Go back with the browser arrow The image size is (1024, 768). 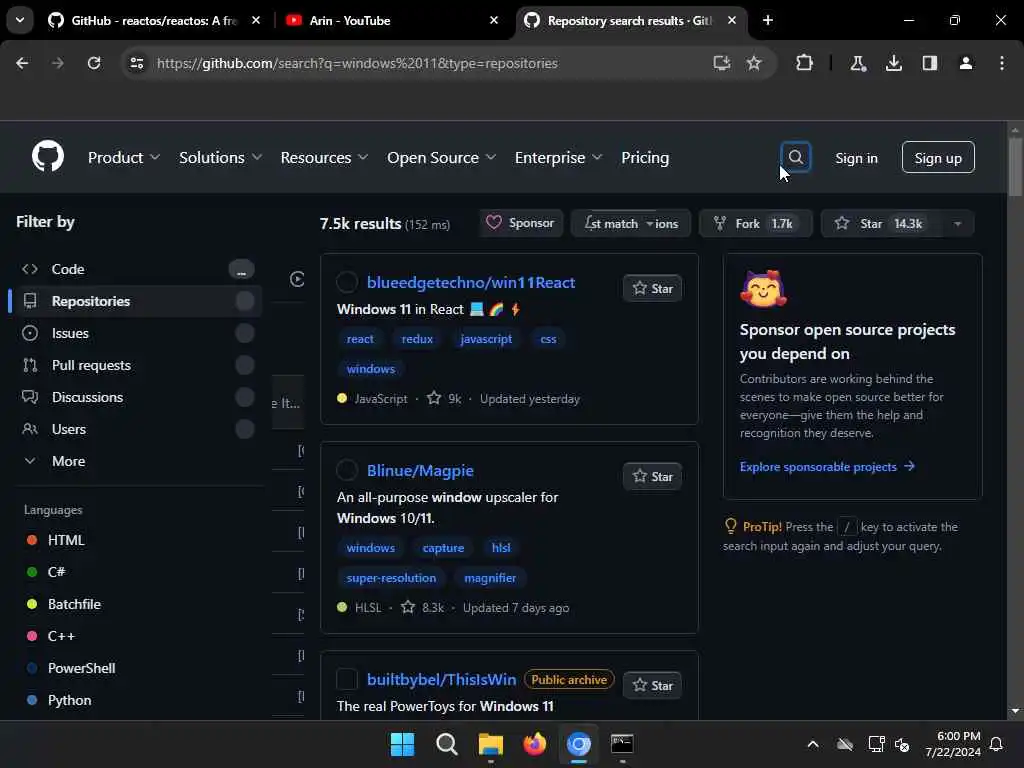22,63
